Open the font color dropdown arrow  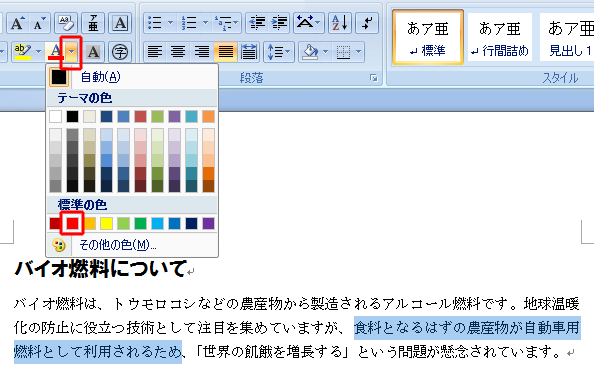[x=72, y=52]
